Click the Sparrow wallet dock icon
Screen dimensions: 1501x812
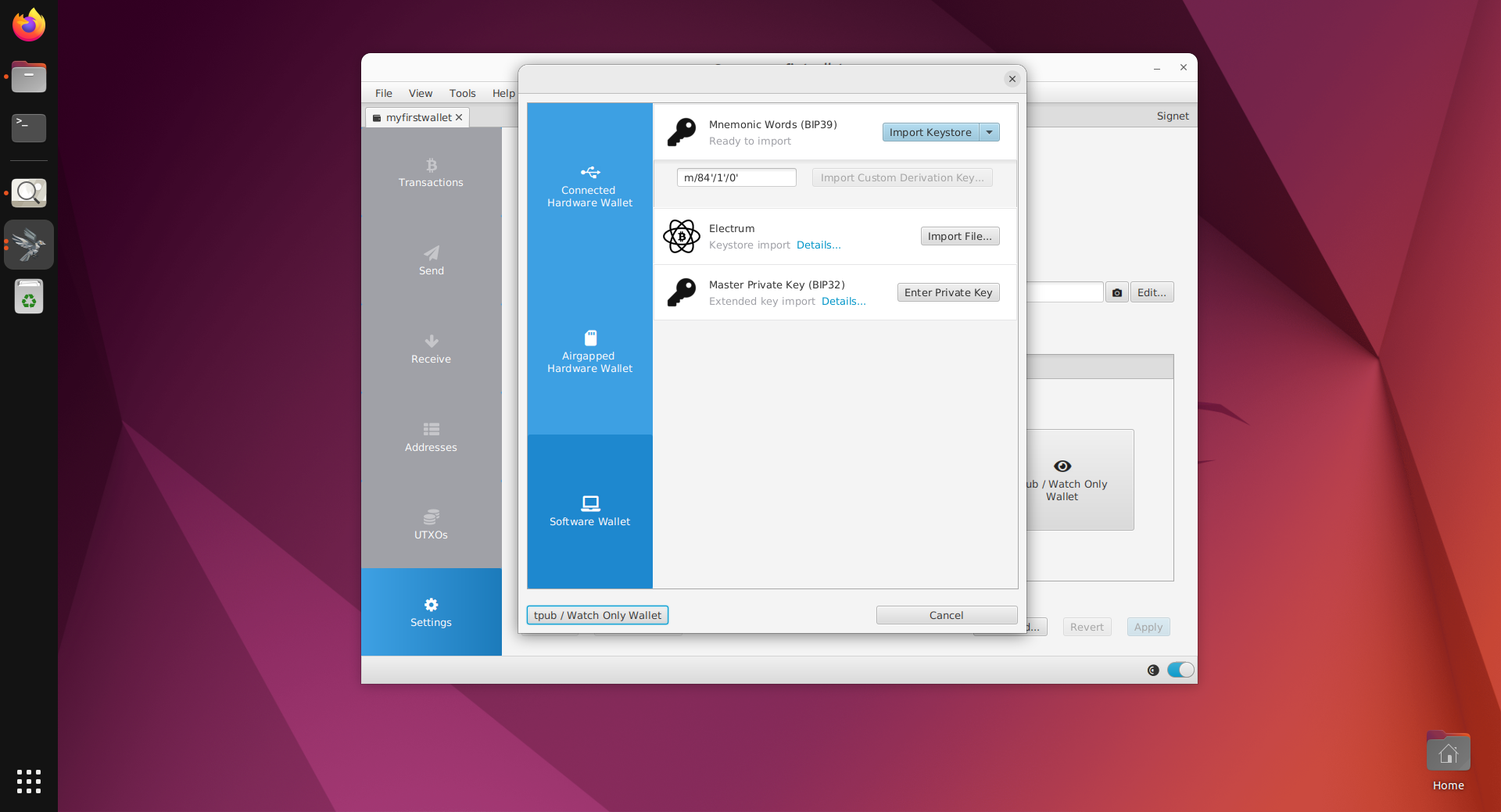(x=29, y=245)
